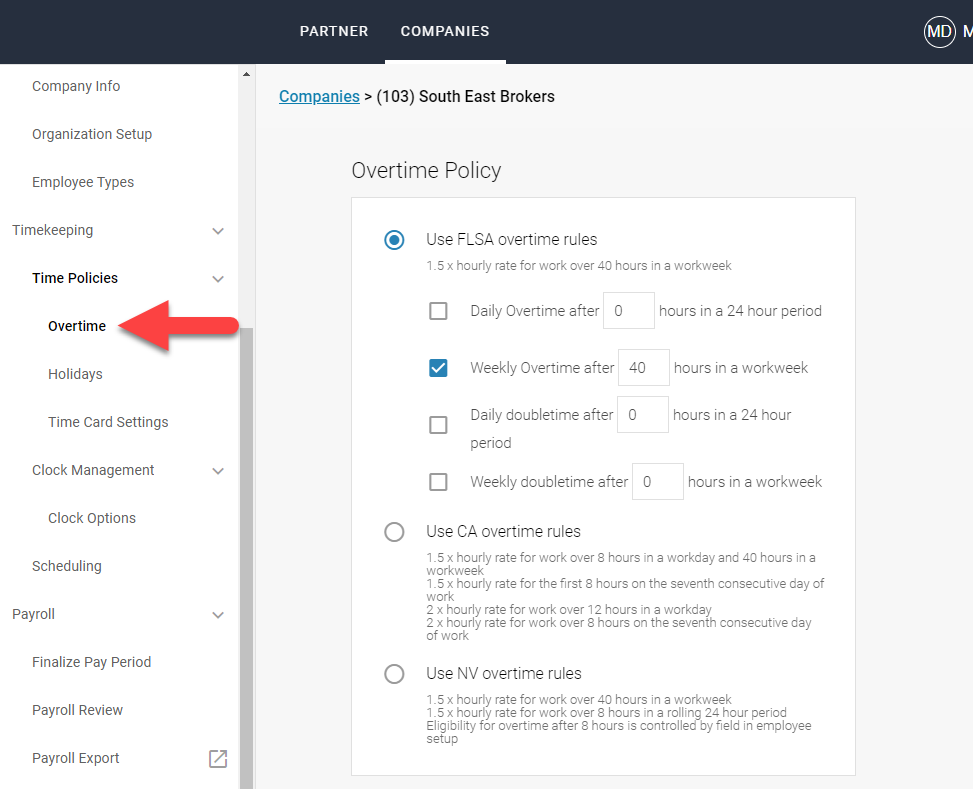Viewport: 973px width, 789px height.
Task: Click the weekly overtime hours input field
Action: (x=643, y=367)
